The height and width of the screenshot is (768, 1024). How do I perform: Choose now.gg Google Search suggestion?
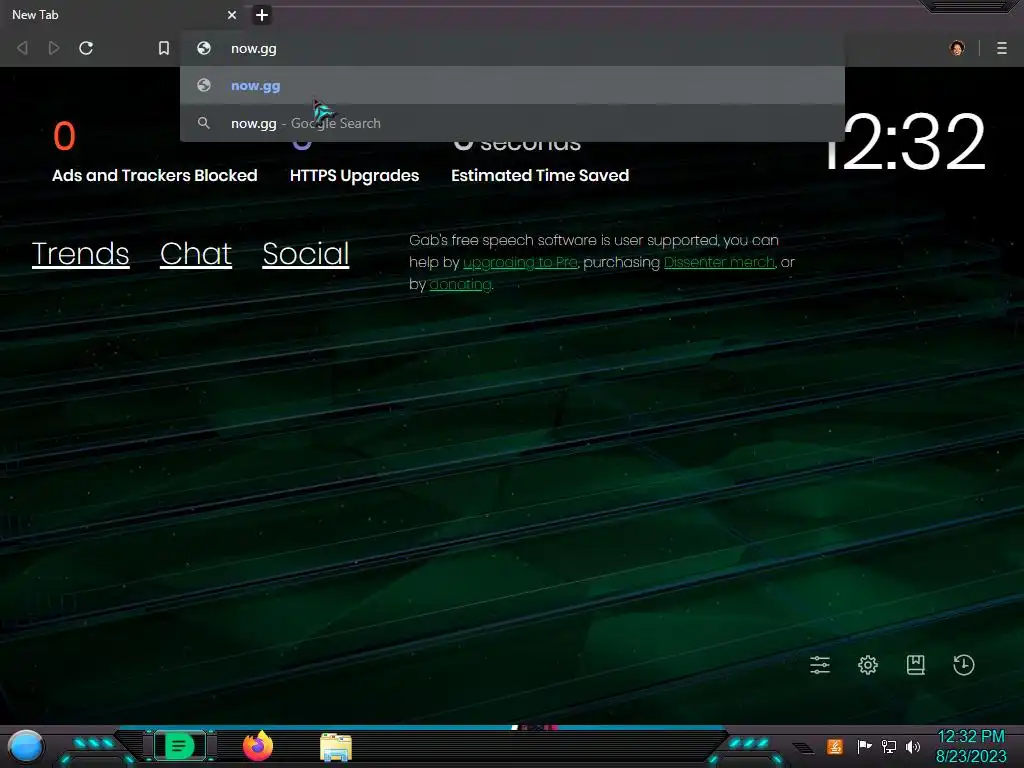512,123
